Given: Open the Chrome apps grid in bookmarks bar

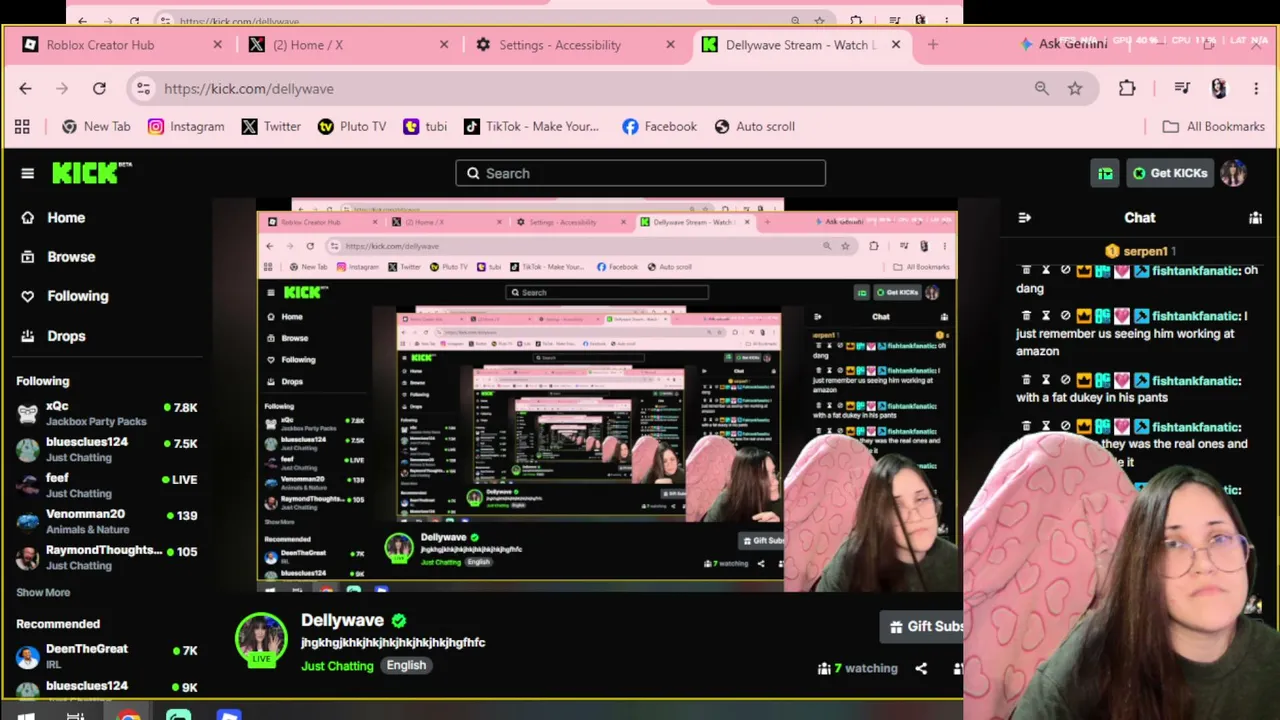Looking at the screenshot, I should pyautogui.click(x=22, y=126).
